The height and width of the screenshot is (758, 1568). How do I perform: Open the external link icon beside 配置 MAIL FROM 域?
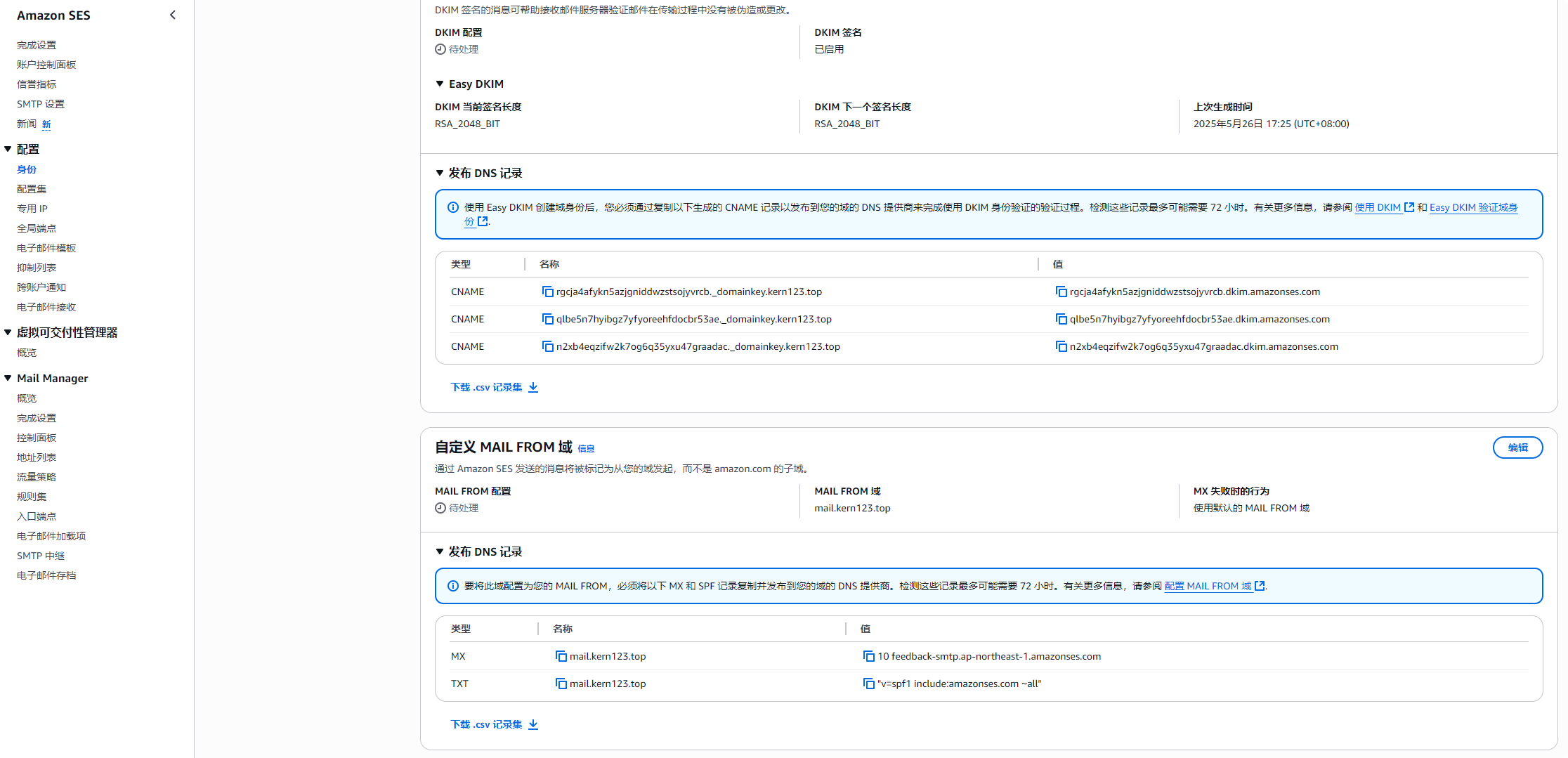(1260, 586)
